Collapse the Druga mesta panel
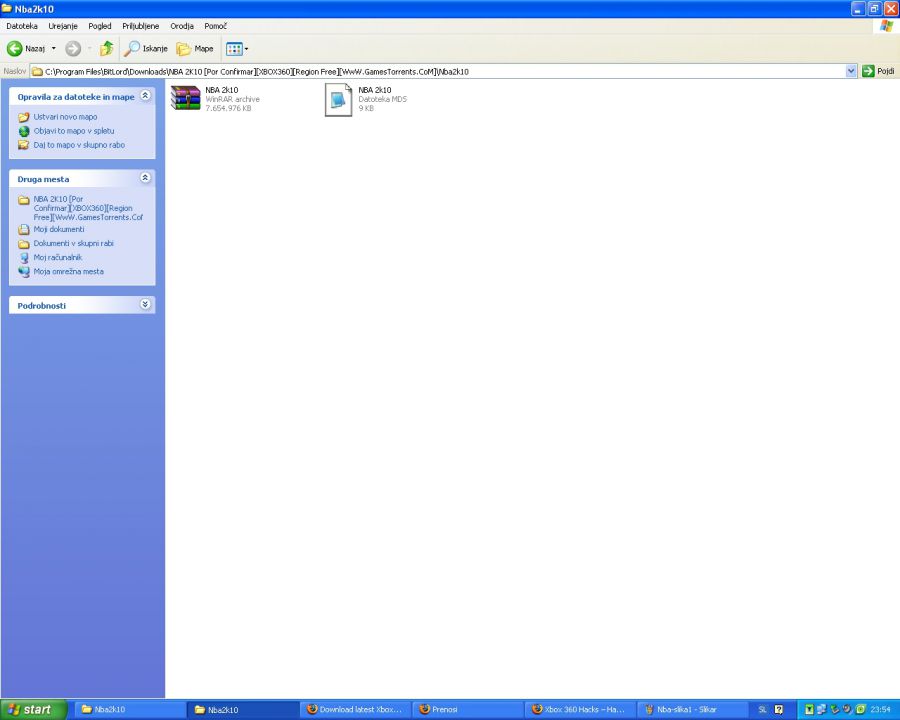 [x=145, y=178]
